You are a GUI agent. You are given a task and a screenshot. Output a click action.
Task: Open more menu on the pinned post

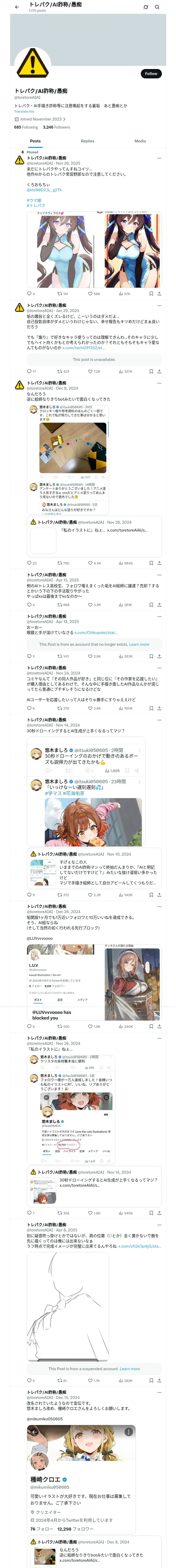[x=159, y=158]
